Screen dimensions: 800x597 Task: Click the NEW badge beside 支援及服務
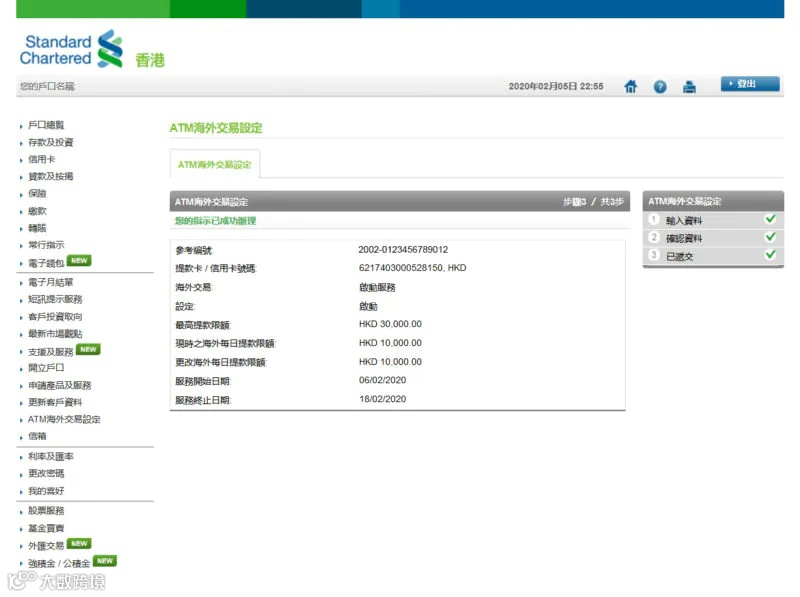coord(88,350)
